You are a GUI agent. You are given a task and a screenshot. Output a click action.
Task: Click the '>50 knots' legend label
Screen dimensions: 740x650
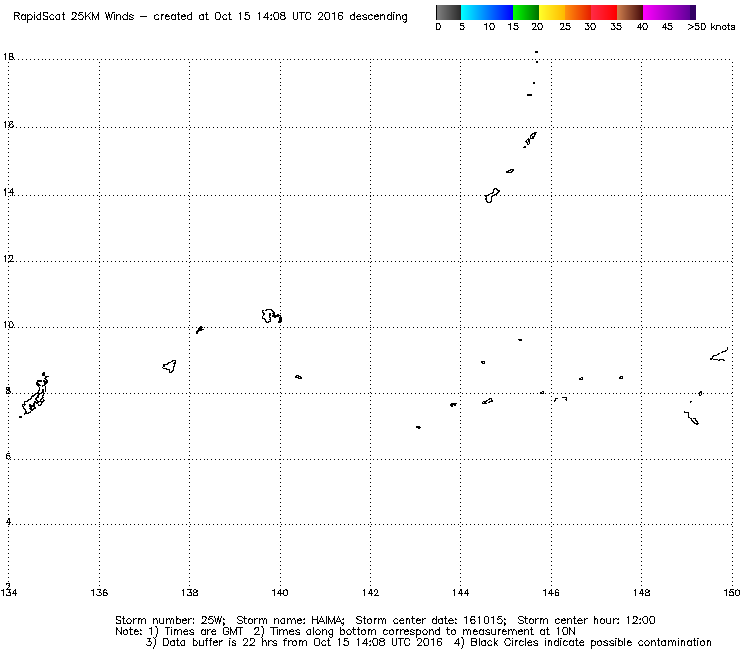[711, 27]
